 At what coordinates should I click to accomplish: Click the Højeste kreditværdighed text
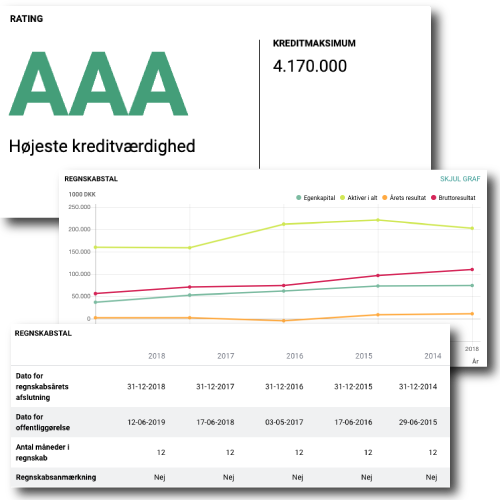pyautogui.click(x=102, y=146)
